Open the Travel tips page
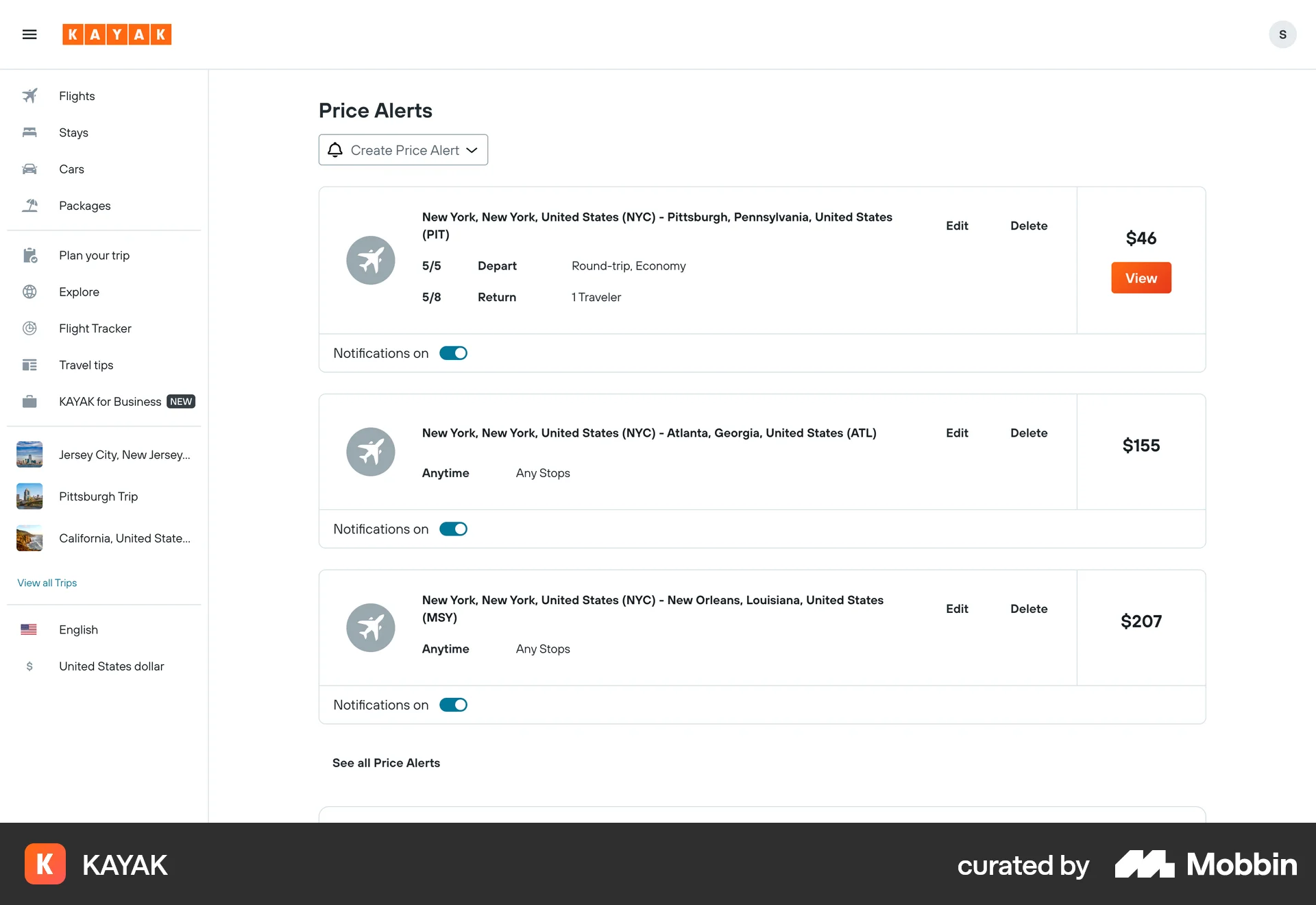This screenshot has width=1316, height=905. [85, 365]
